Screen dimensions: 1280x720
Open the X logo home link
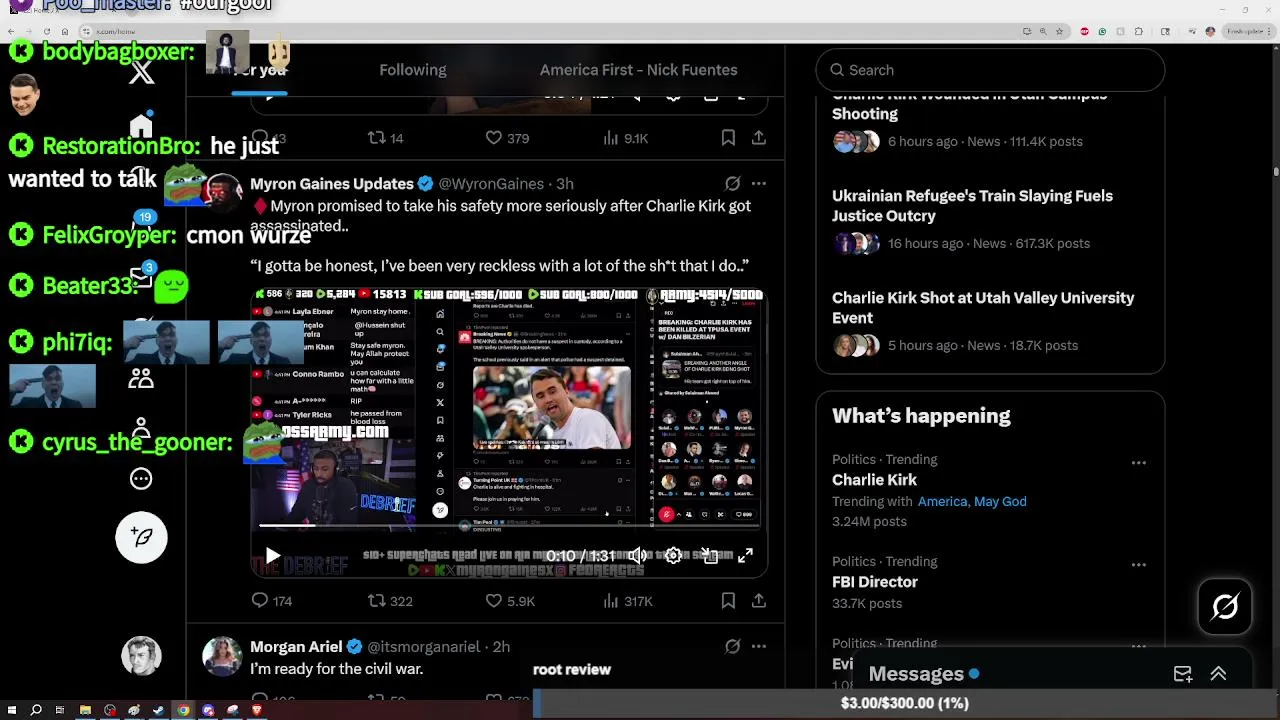pos(141,72)
